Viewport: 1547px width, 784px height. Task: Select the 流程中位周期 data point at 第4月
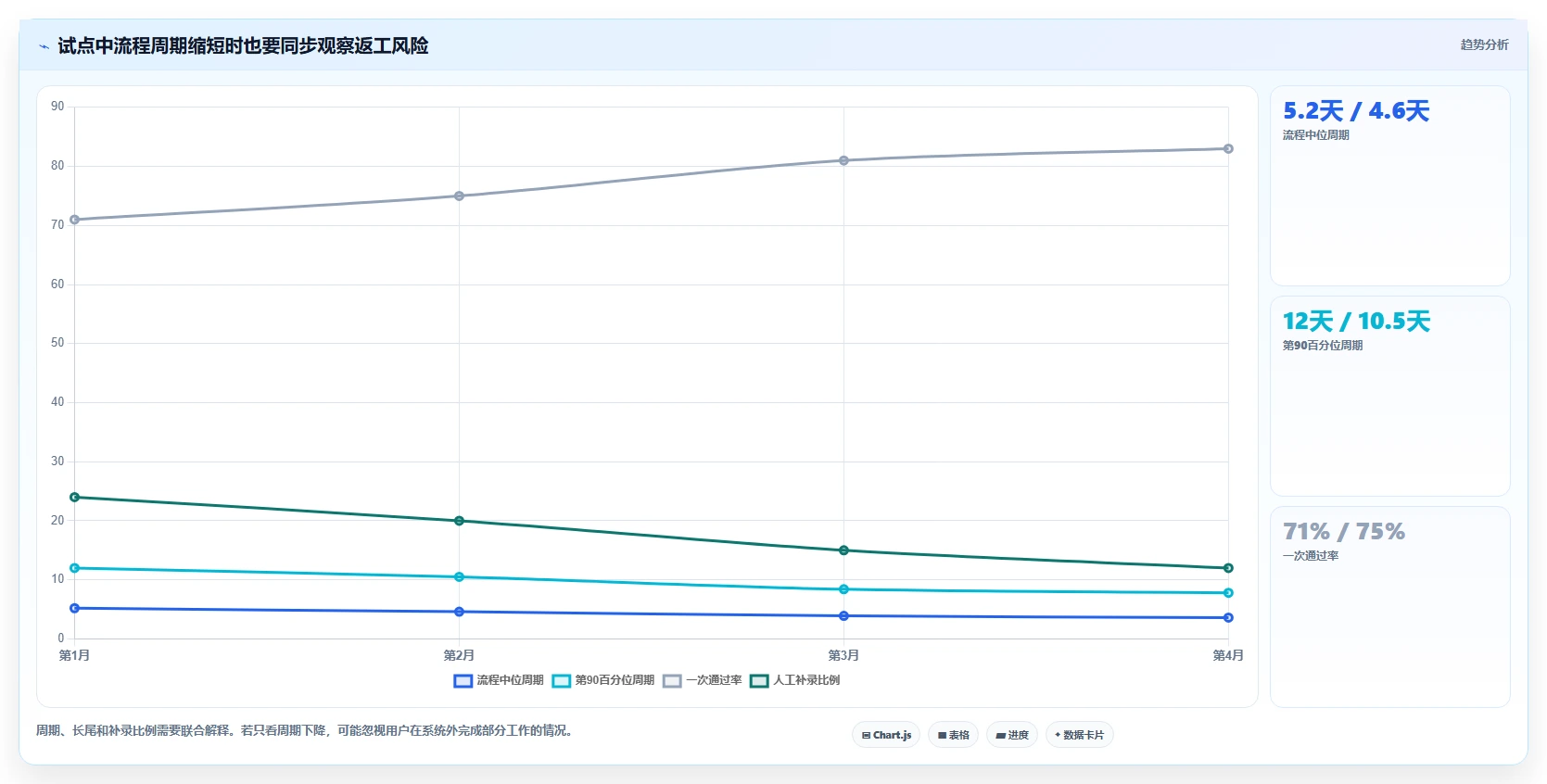(x=1228, y=617)
